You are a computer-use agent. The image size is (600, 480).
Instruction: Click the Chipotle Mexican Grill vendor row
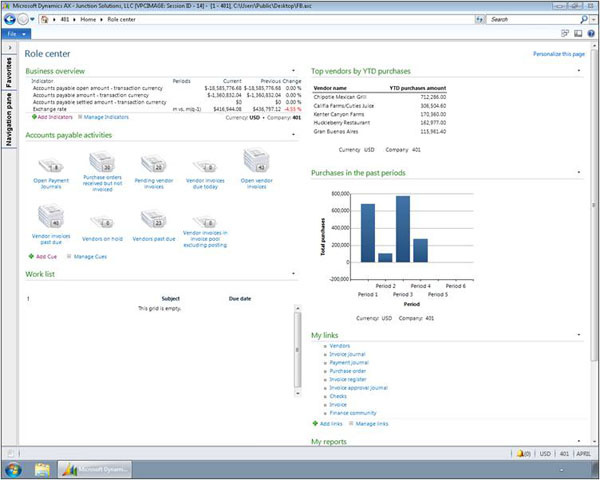[379, 97]
